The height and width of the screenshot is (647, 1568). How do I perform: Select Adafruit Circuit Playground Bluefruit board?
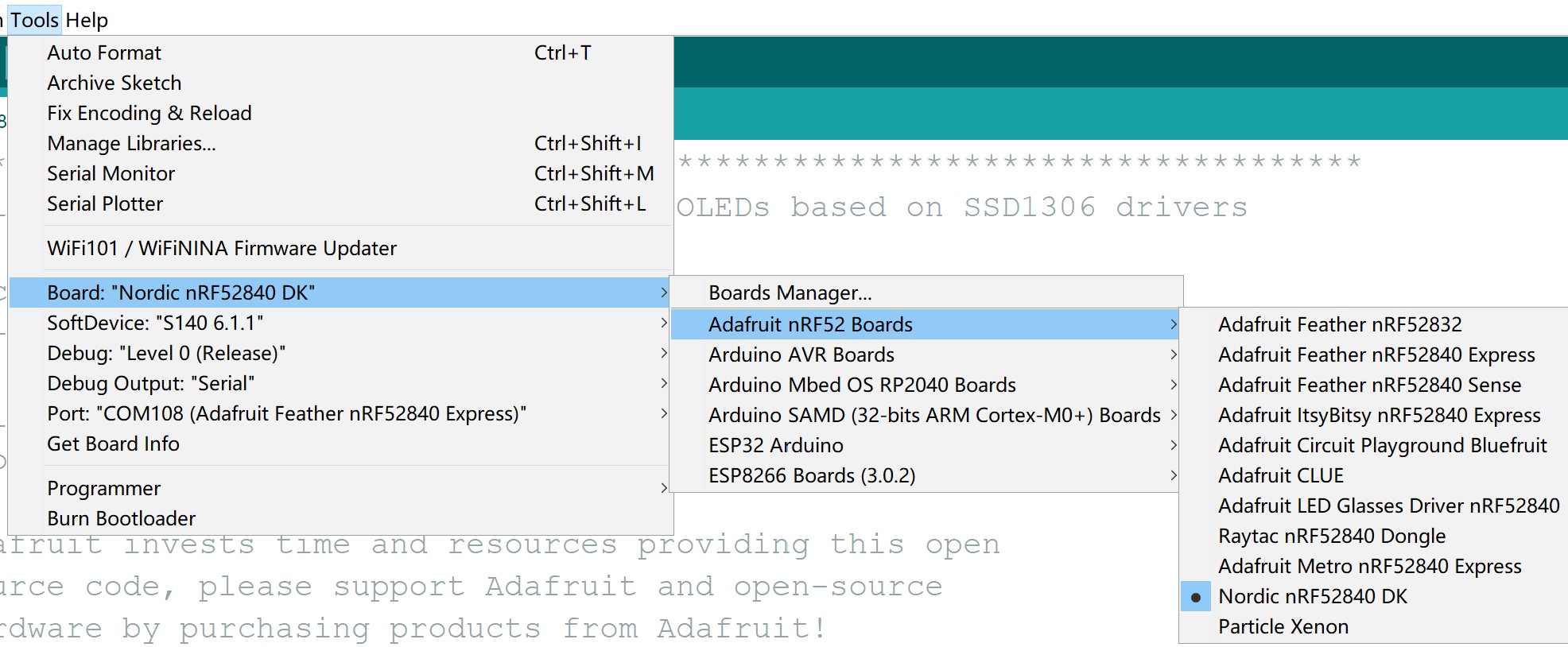tap(1374, 445)
